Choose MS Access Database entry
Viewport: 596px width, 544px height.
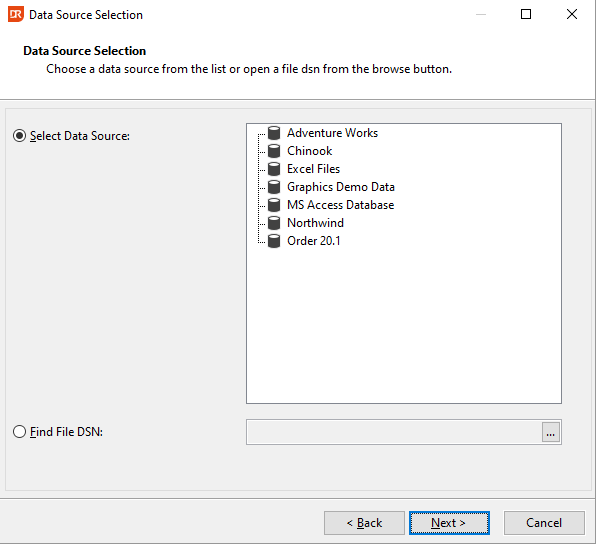pyautogui.click(x=340, y=205)
